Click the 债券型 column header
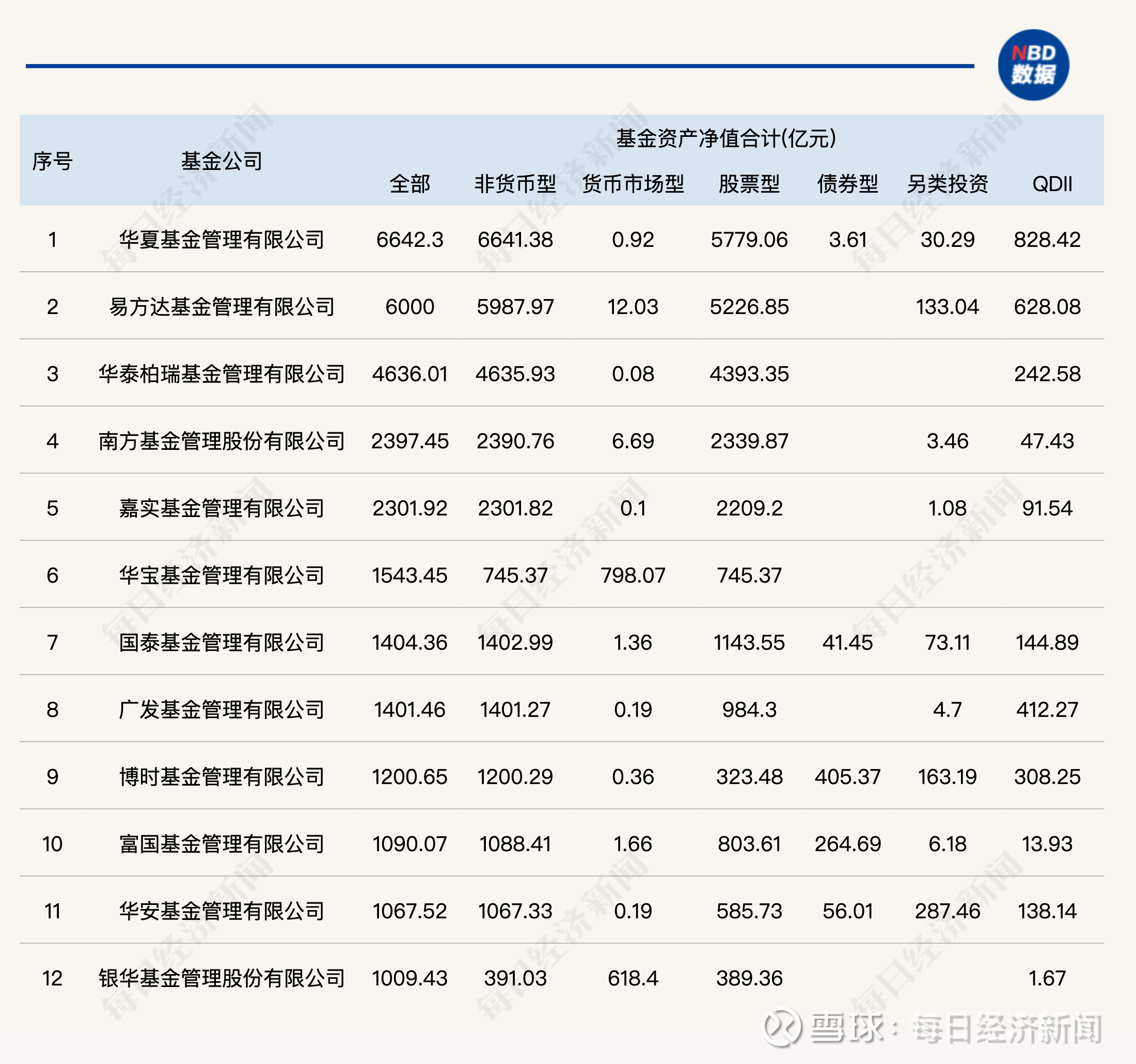This screenshot has height=1064, width=1136. [x=849, y=183]
